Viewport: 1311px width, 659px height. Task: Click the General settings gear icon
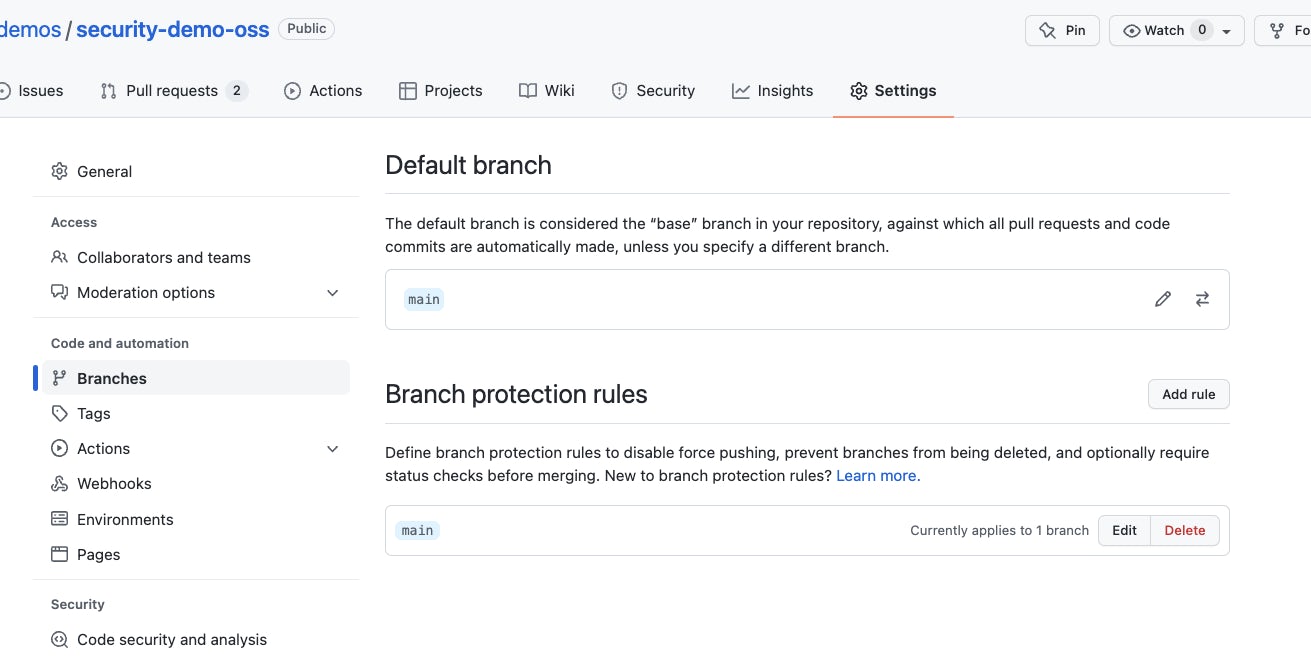59,171
